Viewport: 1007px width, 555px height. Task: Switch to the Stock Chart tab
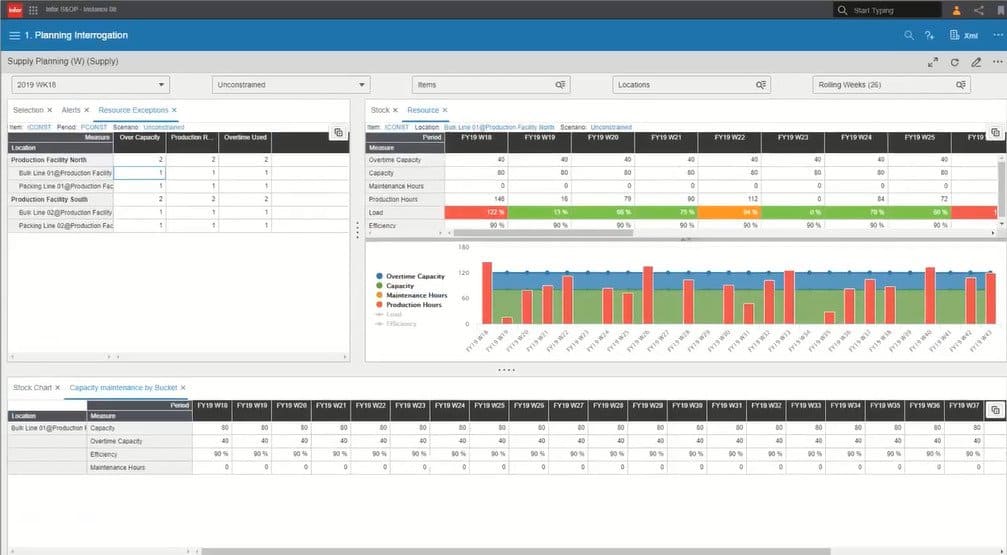tap(32, 388)
